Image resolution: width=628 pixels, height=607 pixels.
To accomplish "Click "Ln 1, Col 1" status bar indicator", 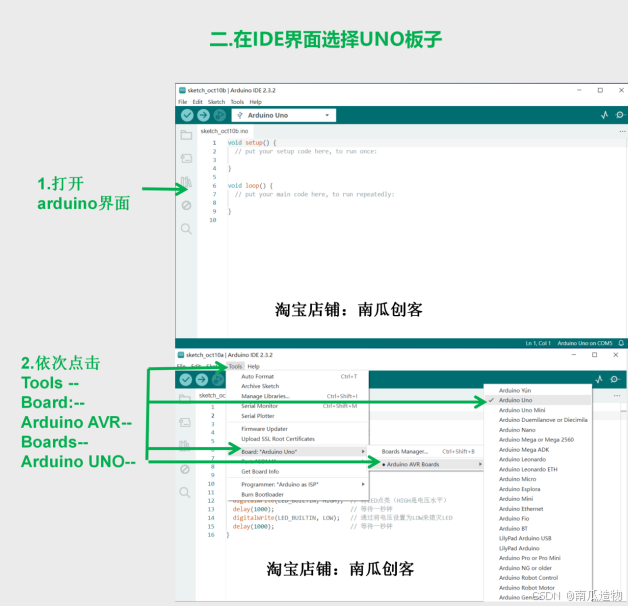I will pyautogui.click(x=538, y=343).
